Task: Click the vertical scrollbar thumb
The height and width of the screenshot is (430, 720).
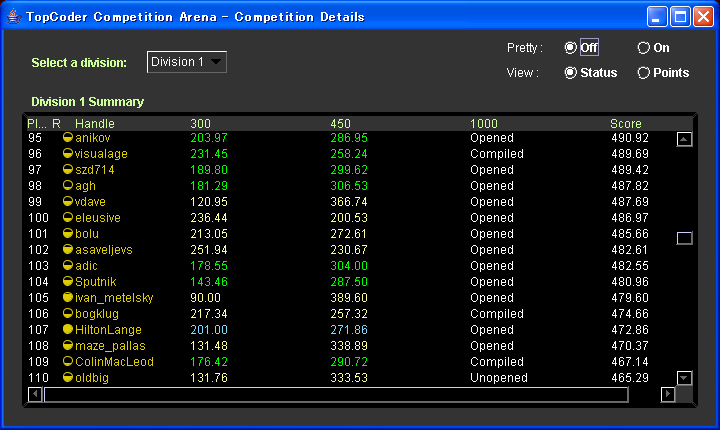Action: 684,238
